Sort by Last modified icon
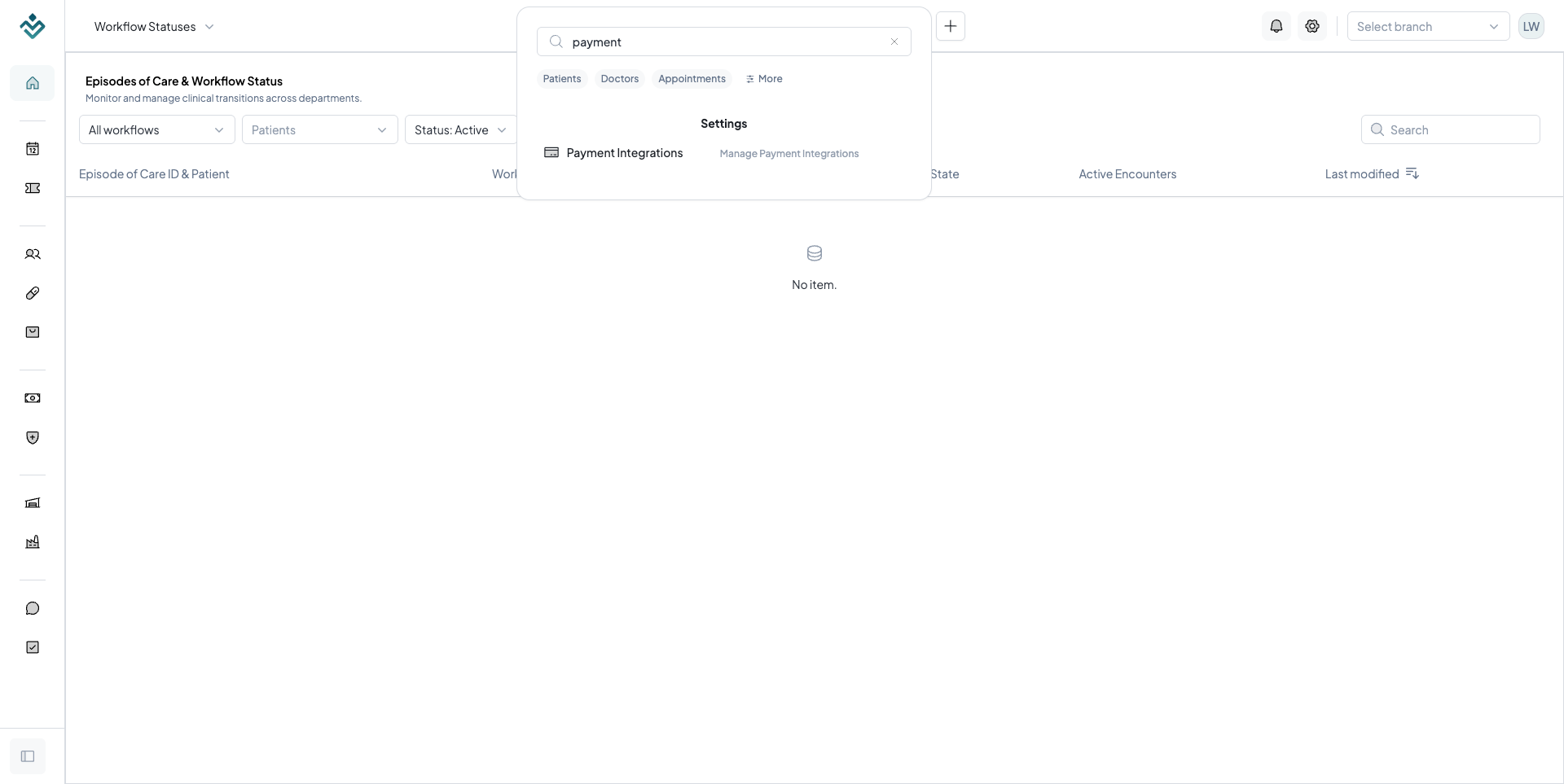The image size is (1564, 784). tap(1412, 173)
